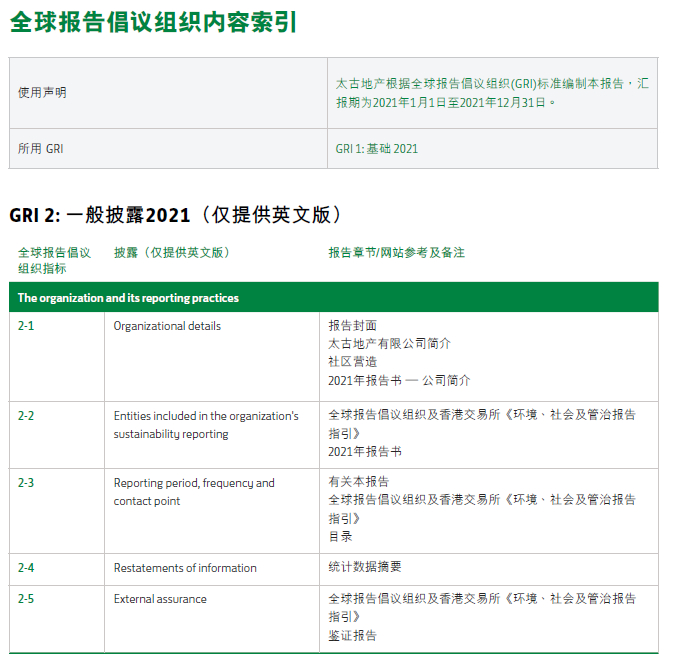Open 环境、社会及管治报告指引 reference in row 2-2
This screenshot has width=673, height=654.
[x=482, y=424]
